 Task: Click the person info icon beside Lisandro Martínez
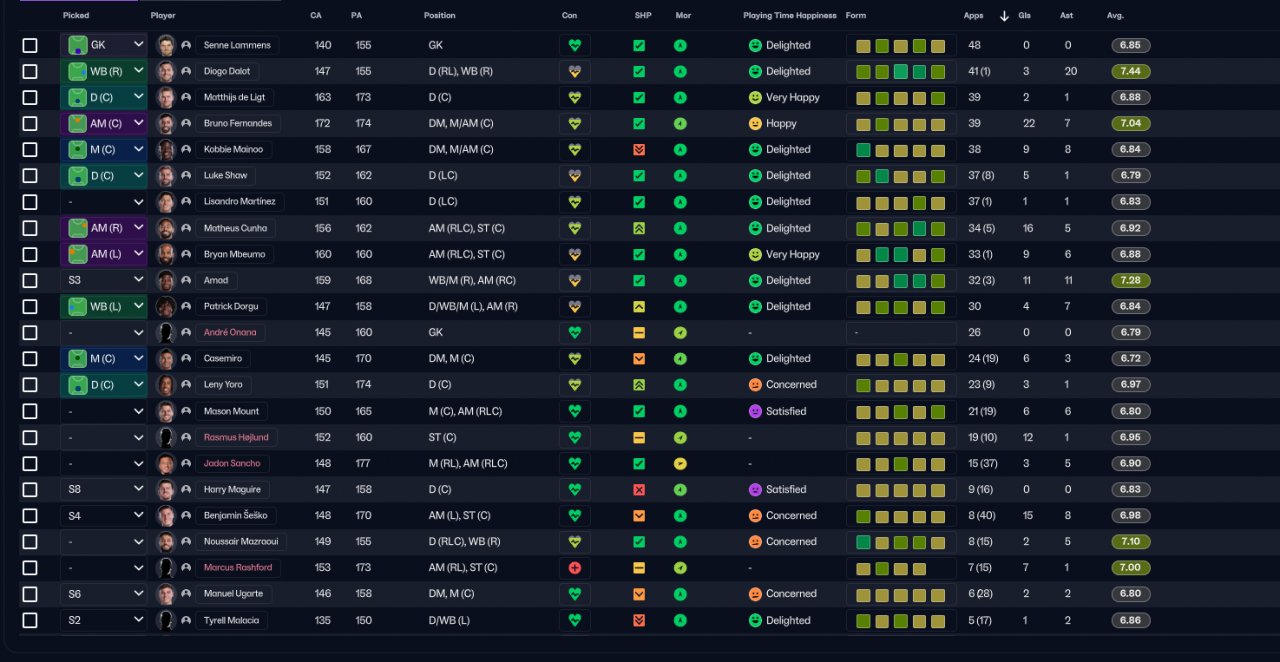(186, 201)
